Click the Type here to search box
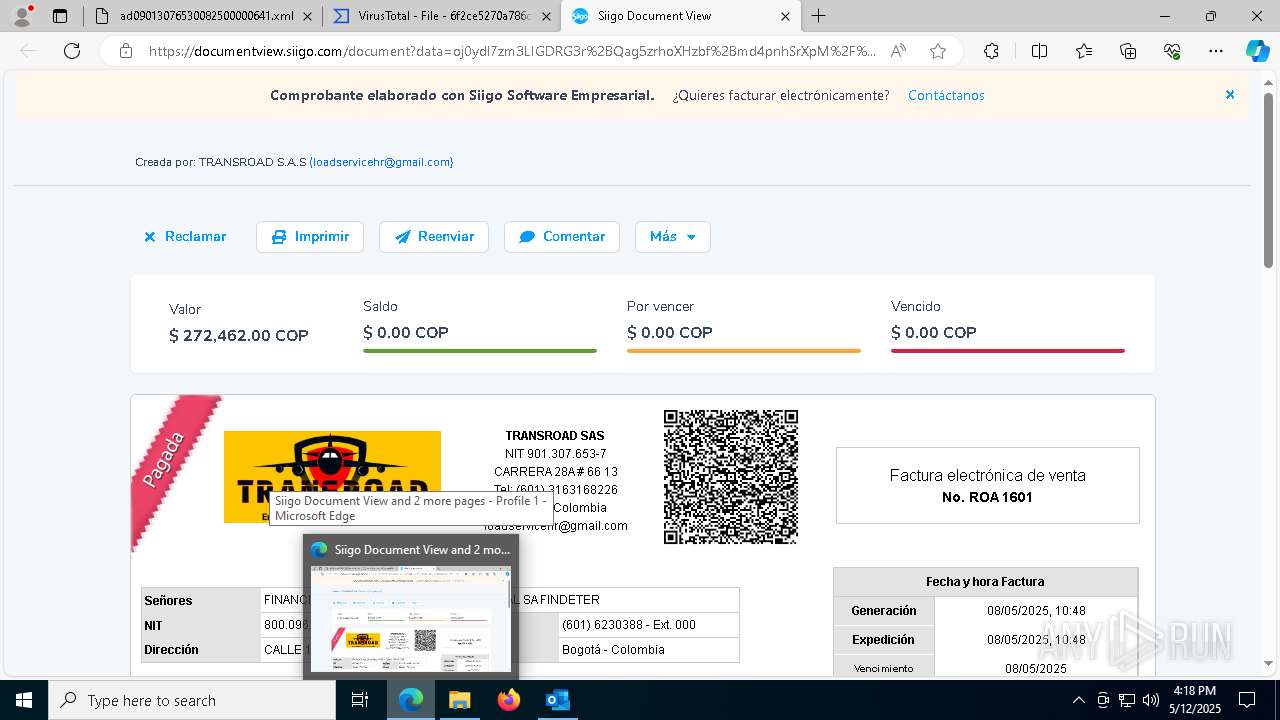The height and width of the screenshot is (720, 1280). coord(191,700)
